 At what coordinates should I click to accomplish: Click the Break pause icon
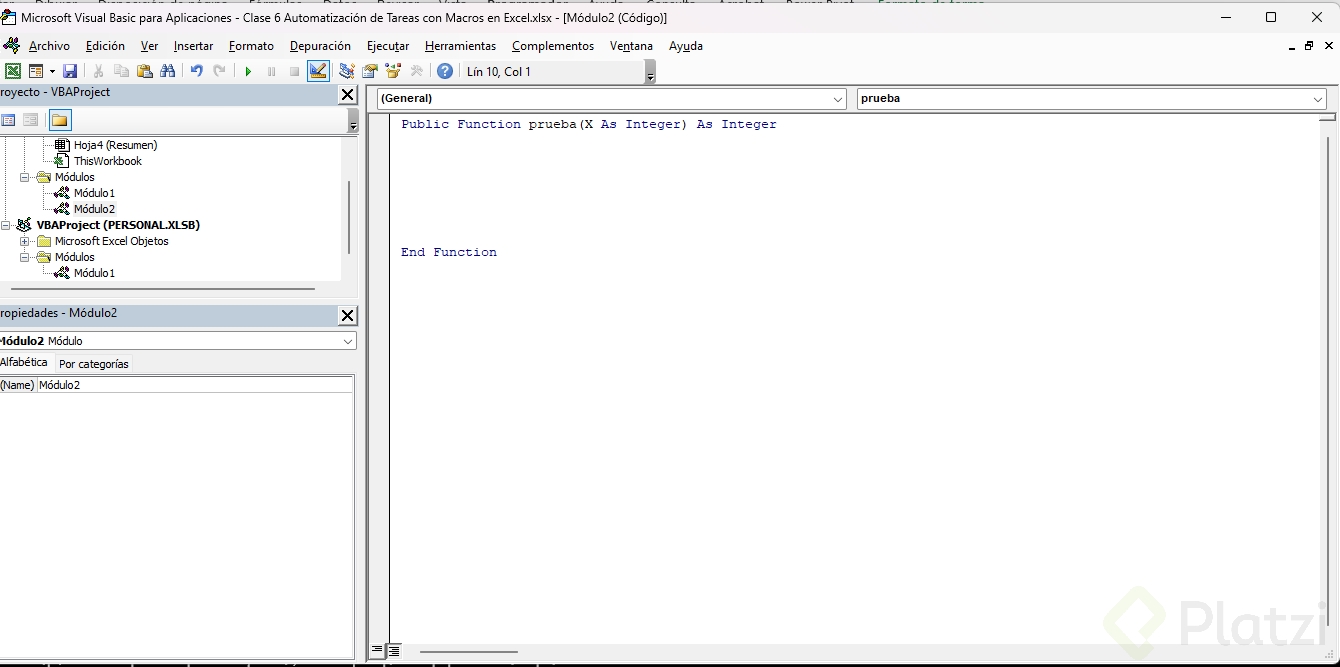pyautogui.click(x=271, y=71)
